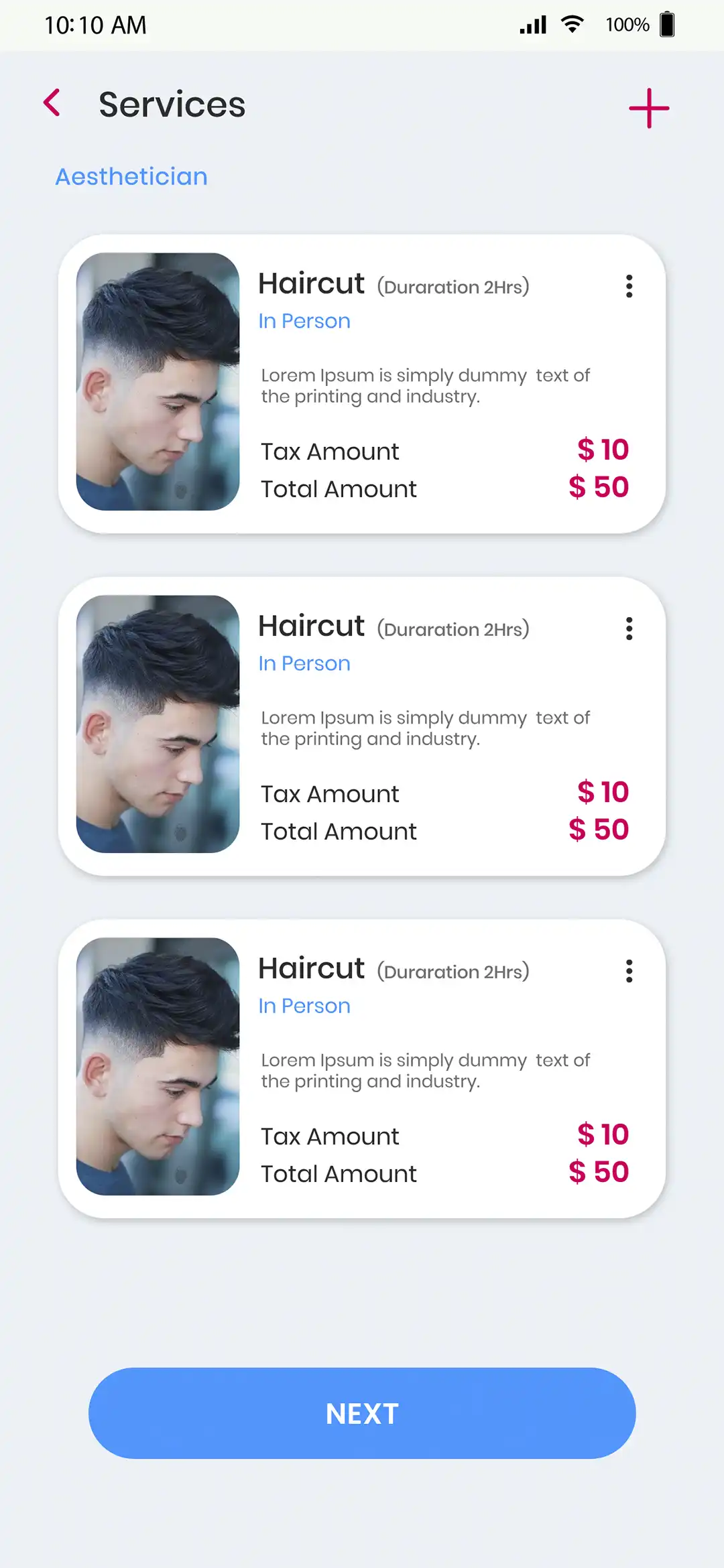Open the first Haircut service photo
The width and height of the screenshot is (724, 1568).
coord(158,381)
